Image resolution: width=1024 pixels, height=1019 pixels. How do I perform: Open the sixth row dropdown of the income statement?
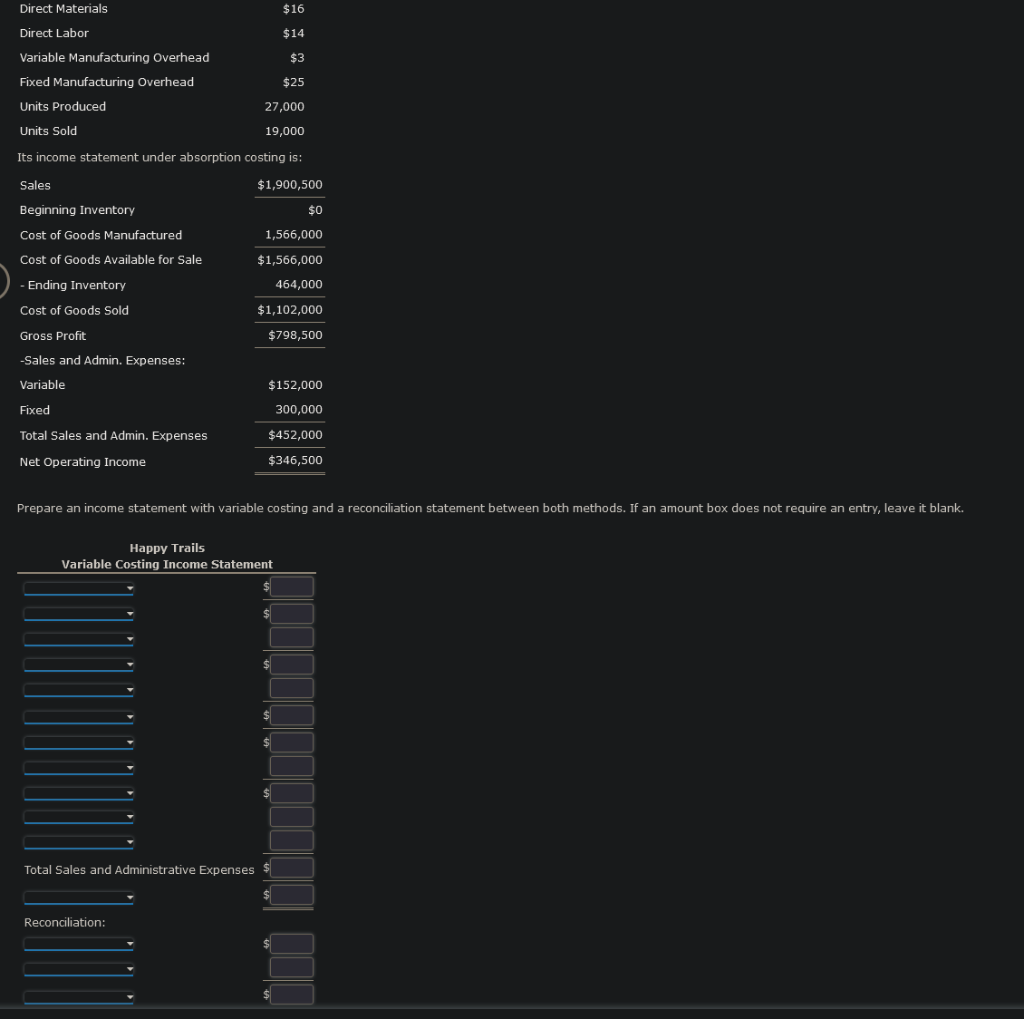[78, 716]
